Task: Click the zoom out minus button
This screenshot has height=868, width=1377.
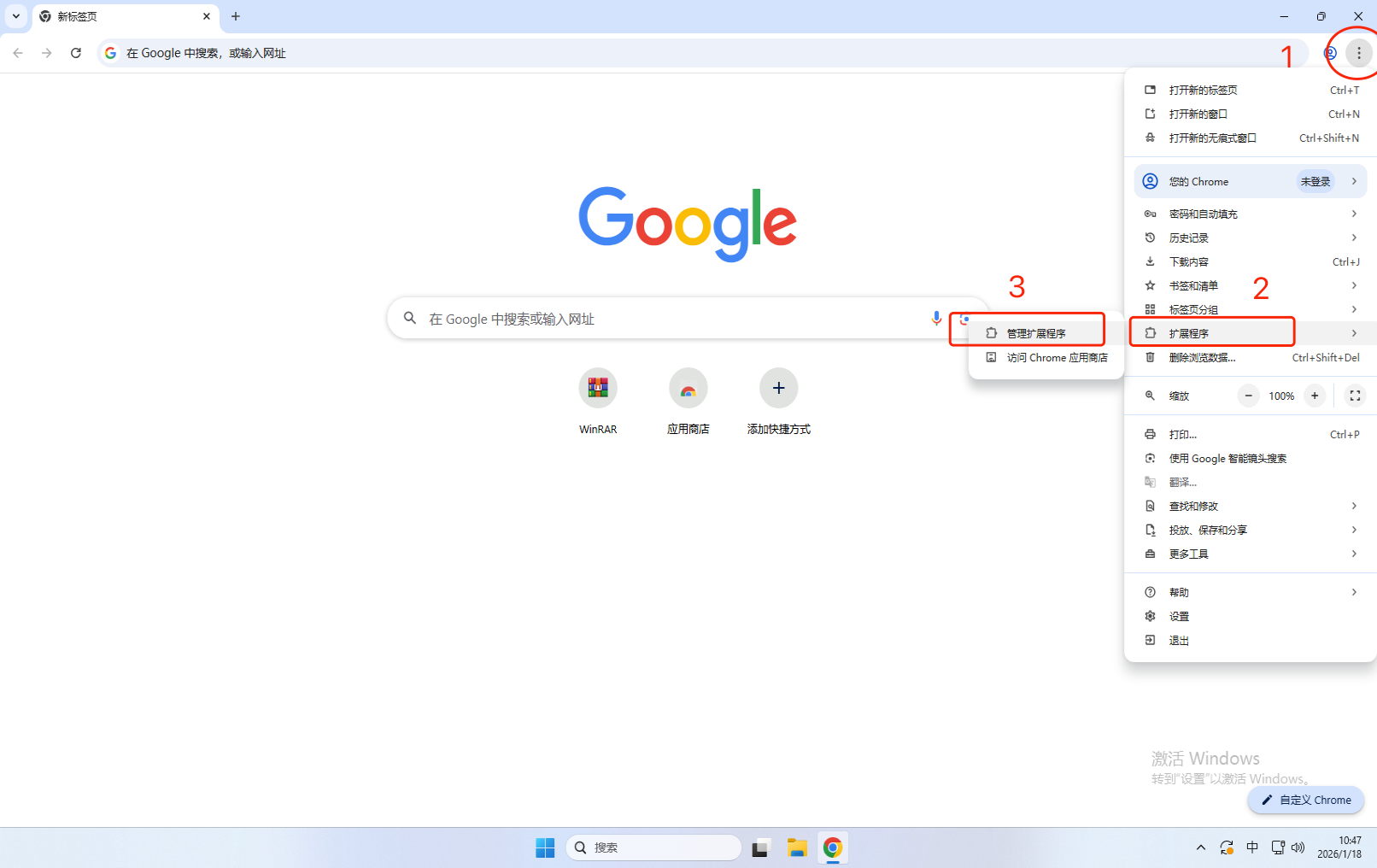Action: [x=1249, y=396]
